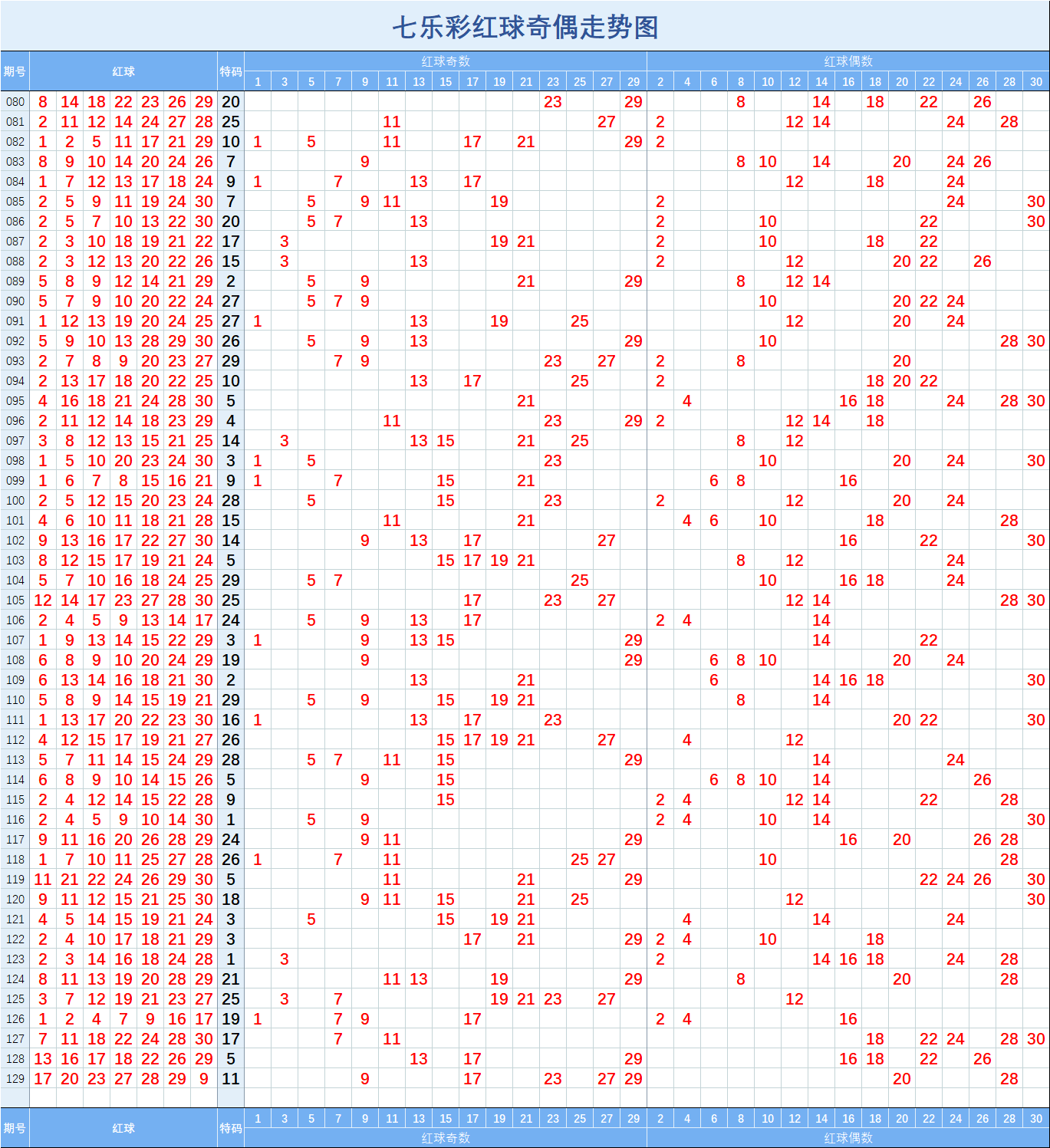Click 红球奇数 cell 25 in row 104
The height and width of the screenshot is (1148, 1050).
click(x=580, y=581)
